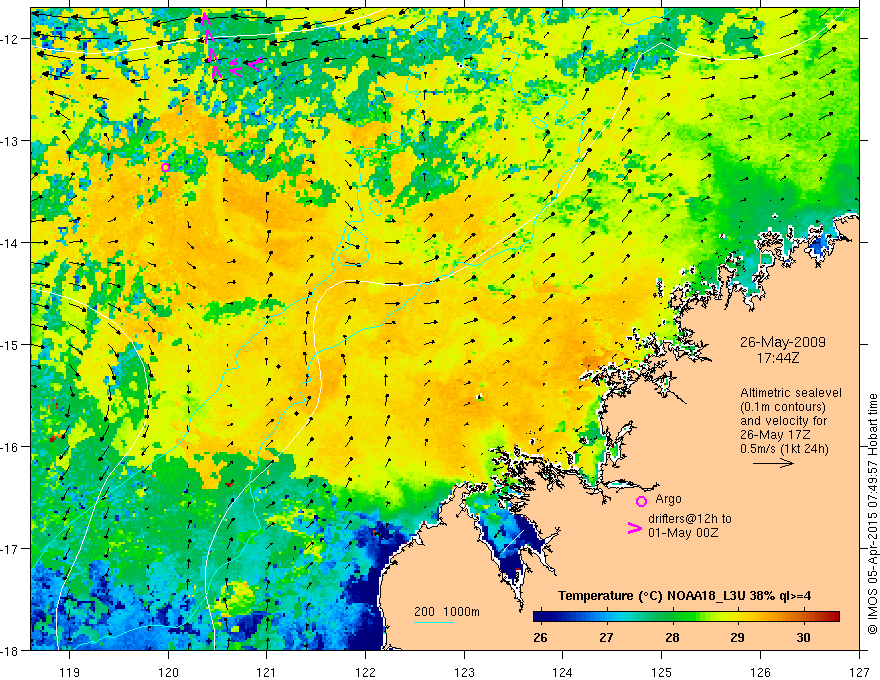
Task: Click the longitude label 127
Action: point(859,672)
